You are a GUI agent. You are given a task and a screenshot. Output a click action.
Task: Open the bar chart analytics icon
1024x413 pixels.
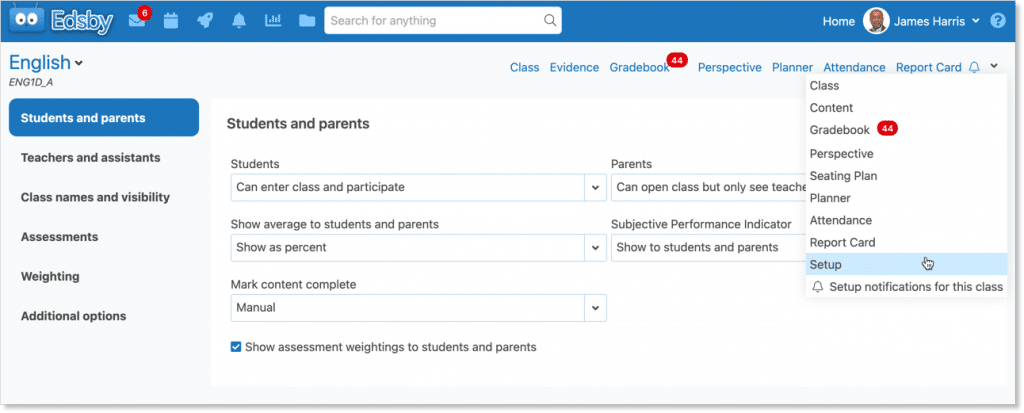point(273,21)
